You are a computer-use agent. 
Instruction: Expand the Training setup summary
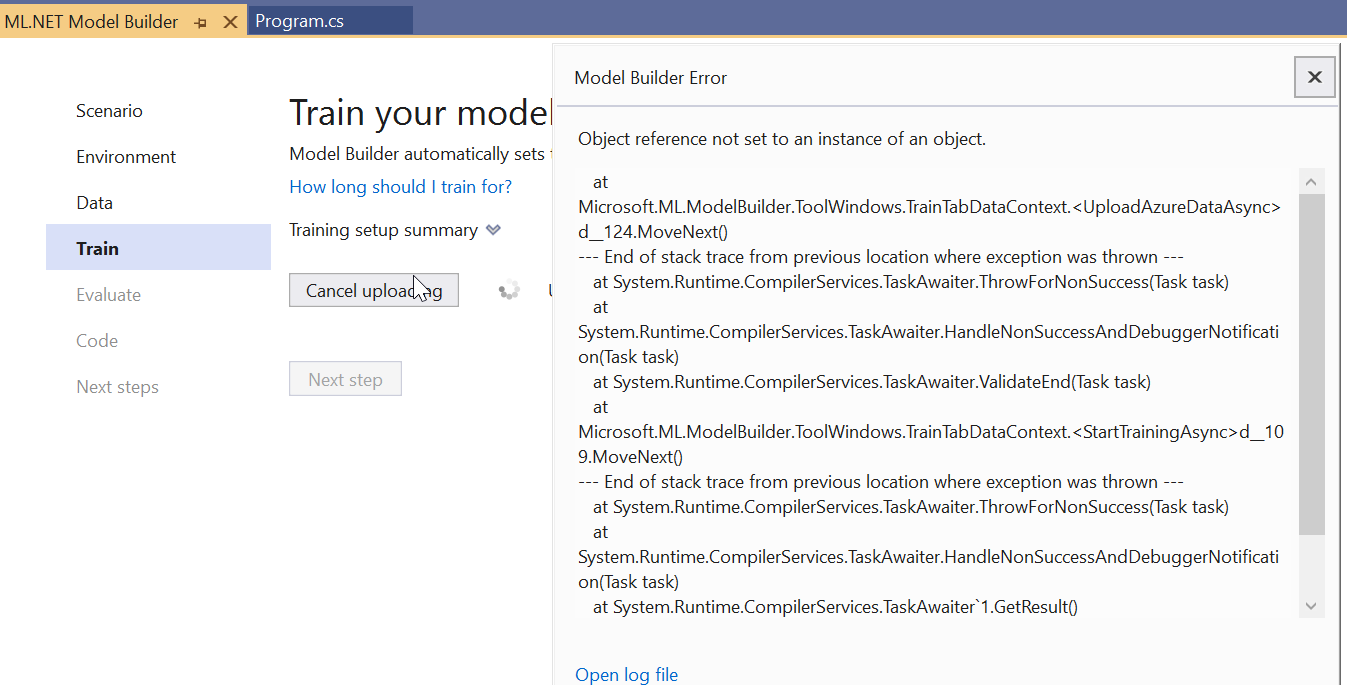click(492, 229)
